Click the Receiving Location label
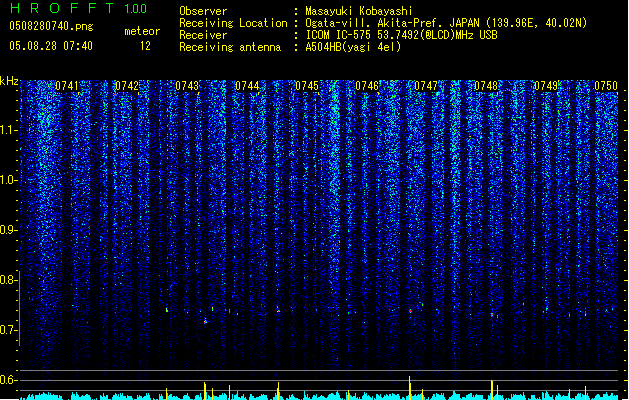The height and width of the screenshot is (400, 629). click(233, 23)
